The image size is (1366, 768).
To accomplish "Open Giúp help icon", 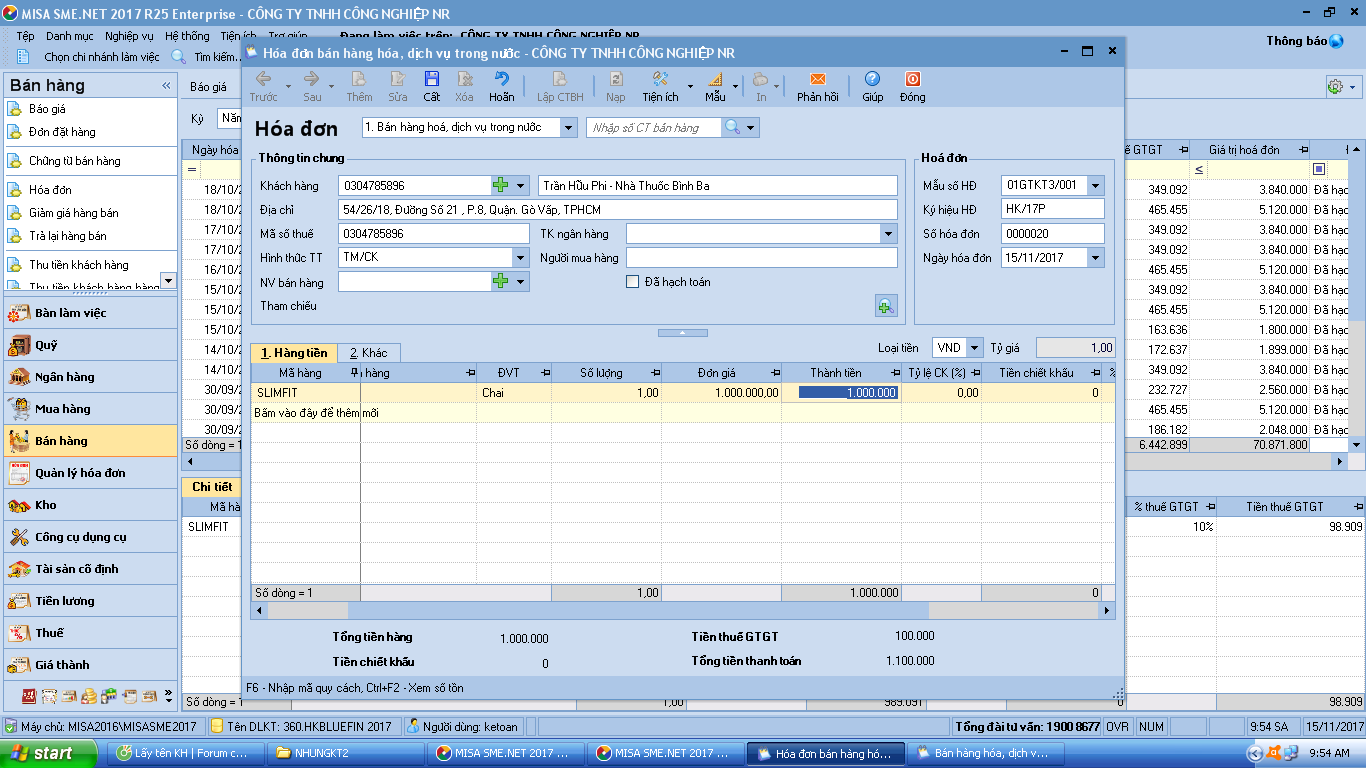I will pyautogui.click(x=872, y=79).
